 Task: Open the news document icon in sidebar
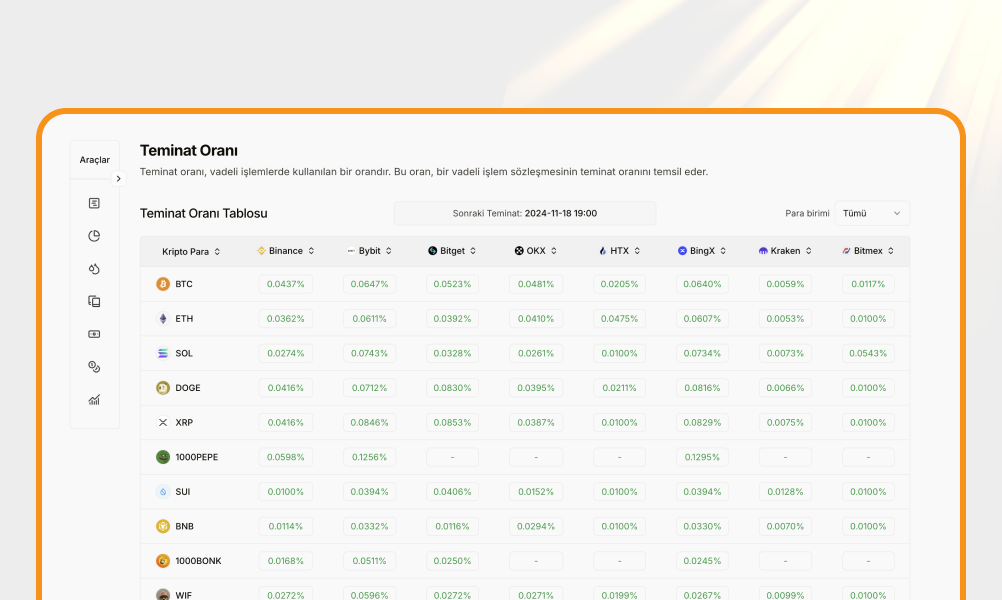click(x=94, y=203)
